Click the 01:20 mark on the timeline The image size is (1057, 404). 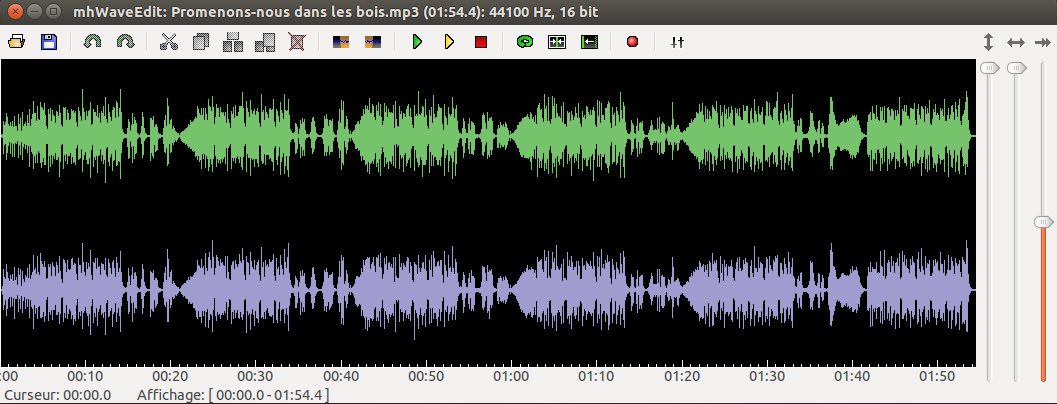tap(683, 376)
